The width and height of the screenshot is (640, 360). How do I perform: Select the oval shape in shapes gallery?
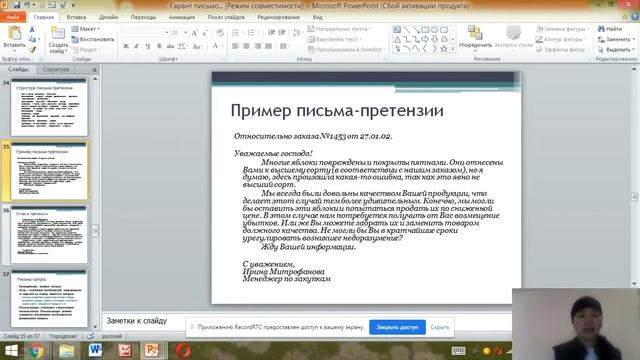pyautogui.click(x=435, y=30)
